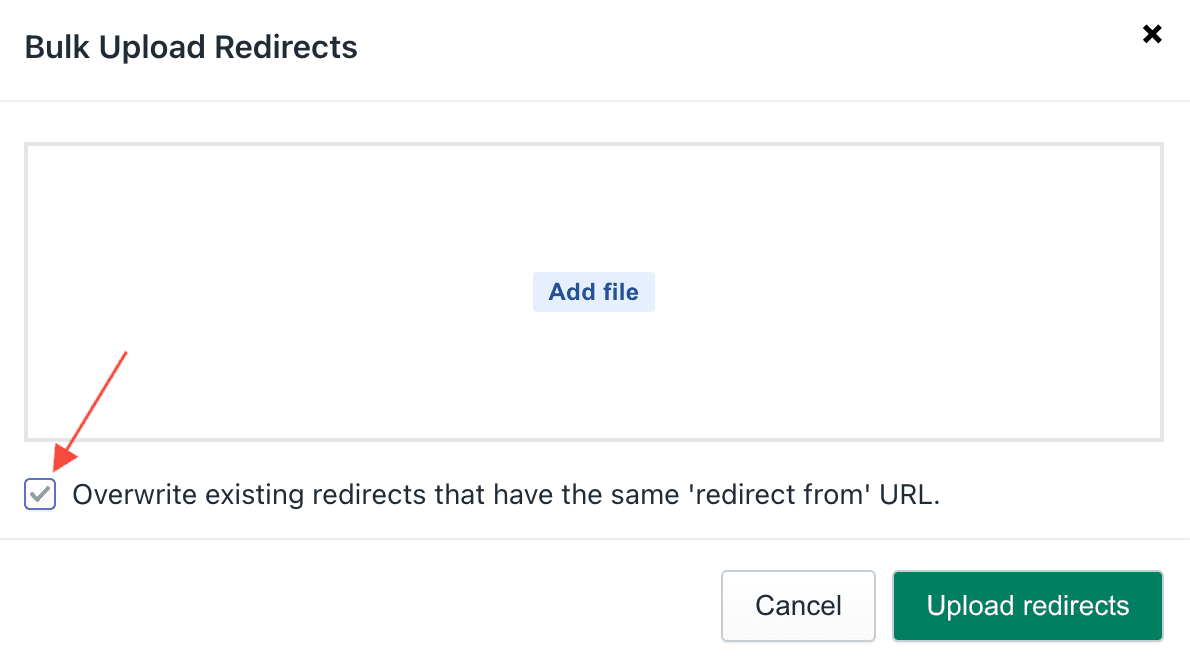Click the Redirects word in dialog title
The width and height of the screenshot is (1190, 662).
click(x=286, y=47)
